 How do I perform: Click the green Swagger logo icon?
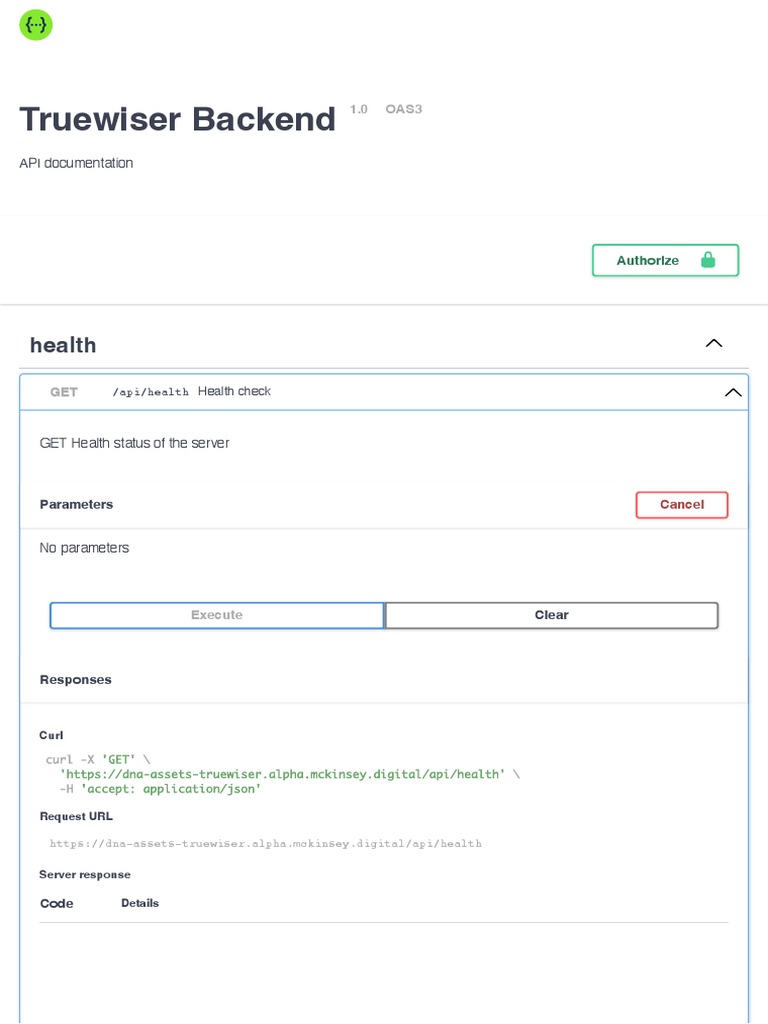(36, 25)
